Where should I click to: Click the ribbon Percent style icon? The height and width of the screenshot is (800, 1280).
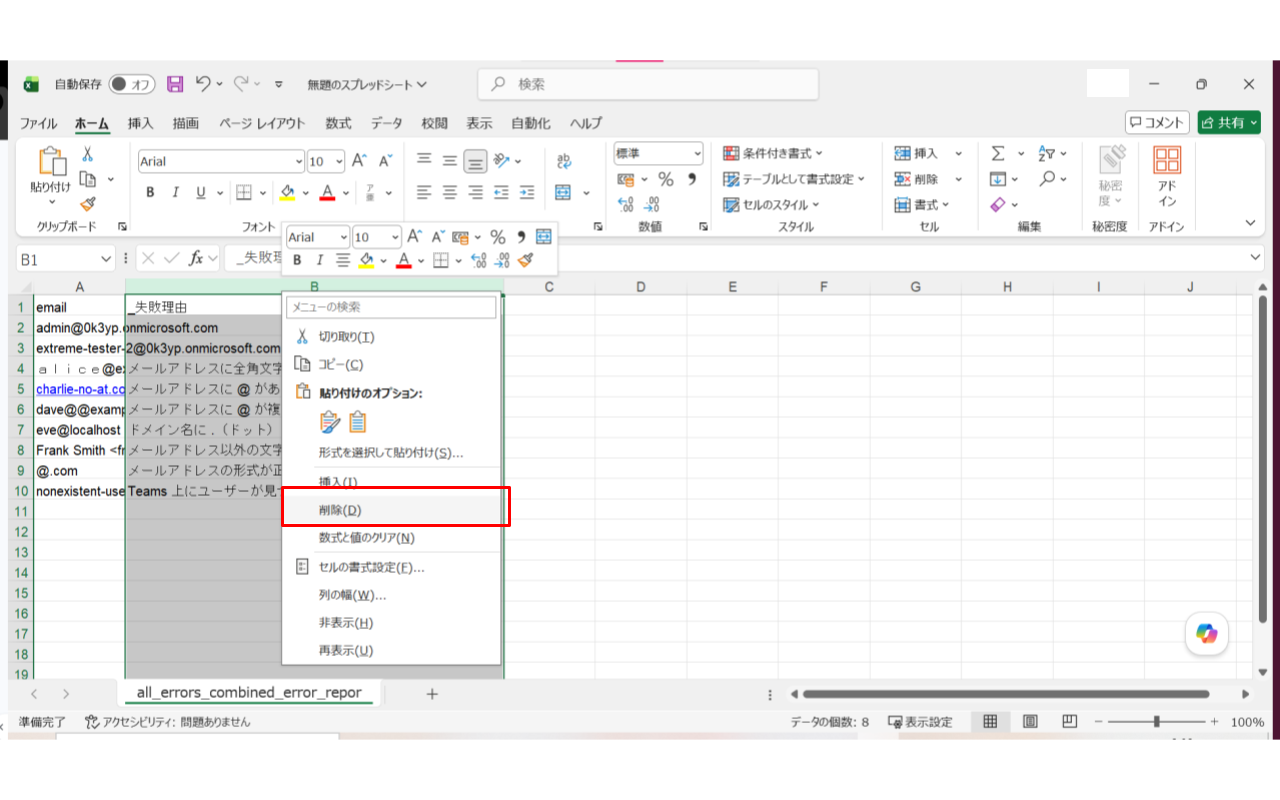coord(666,180)
